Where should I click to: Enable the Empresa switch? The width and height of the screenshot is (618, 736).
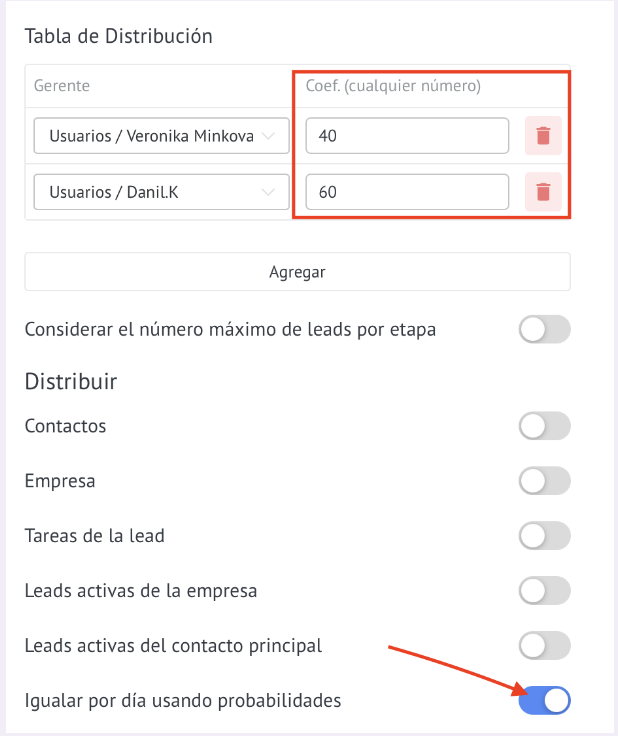click(x=544, y=481)
